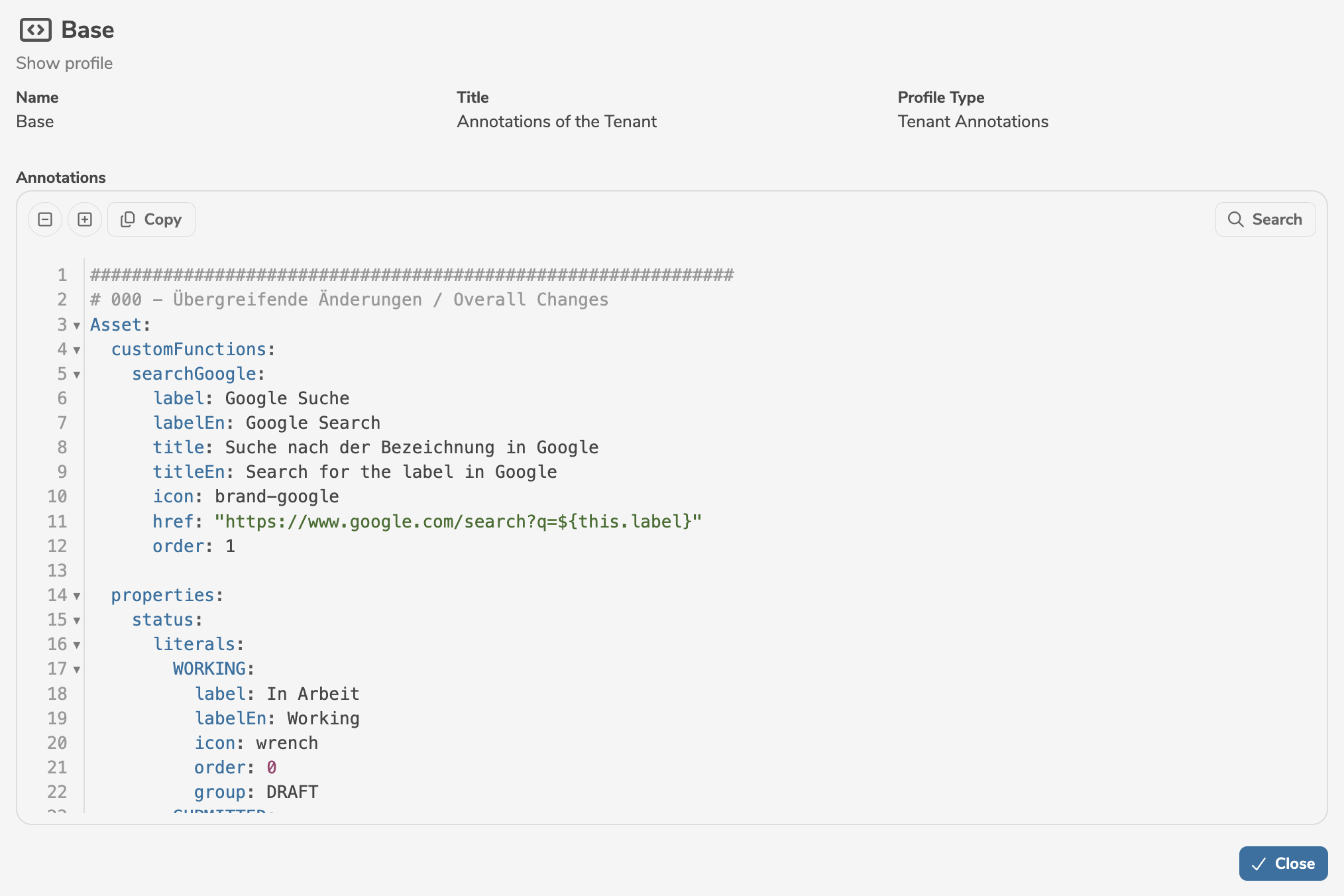Click line number 12 in the gutter
The width and height of the screenshot is (1344, 896).
57,546
